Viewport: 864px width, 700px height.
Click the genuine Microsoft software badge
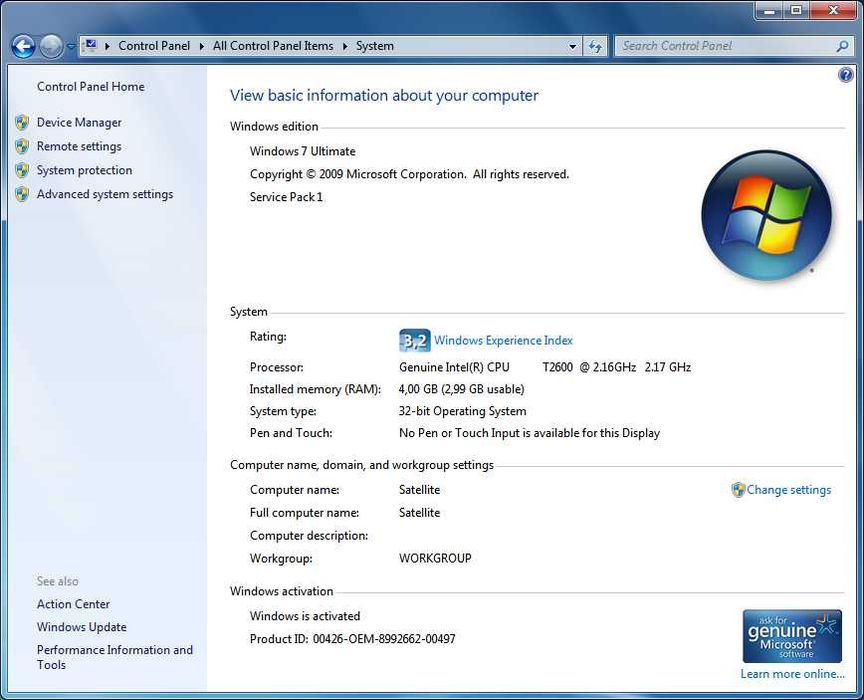[x=792, y=636]
